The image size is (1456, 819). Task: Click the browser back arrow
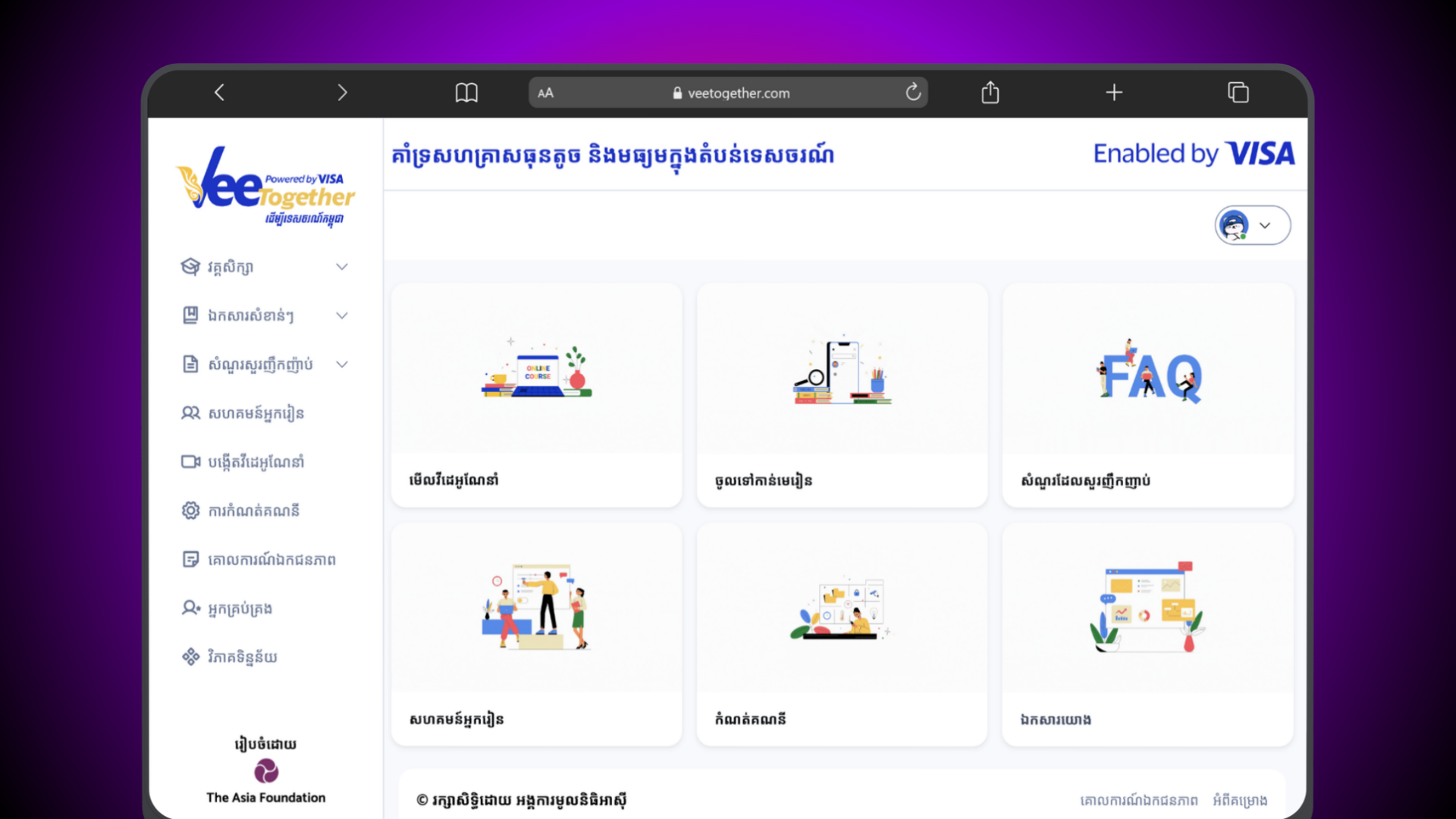tap(220, 93)
